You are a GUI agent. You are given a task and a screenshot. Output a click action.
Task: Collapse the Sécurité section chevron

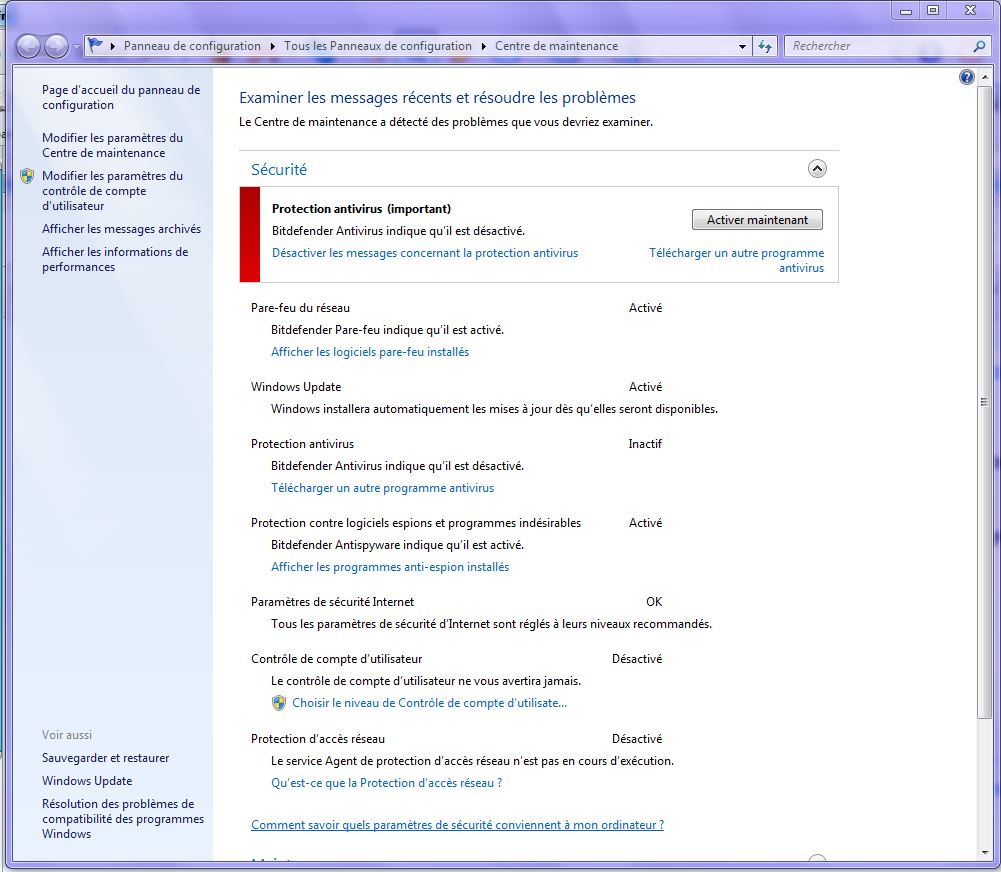[x=817, y=169]
